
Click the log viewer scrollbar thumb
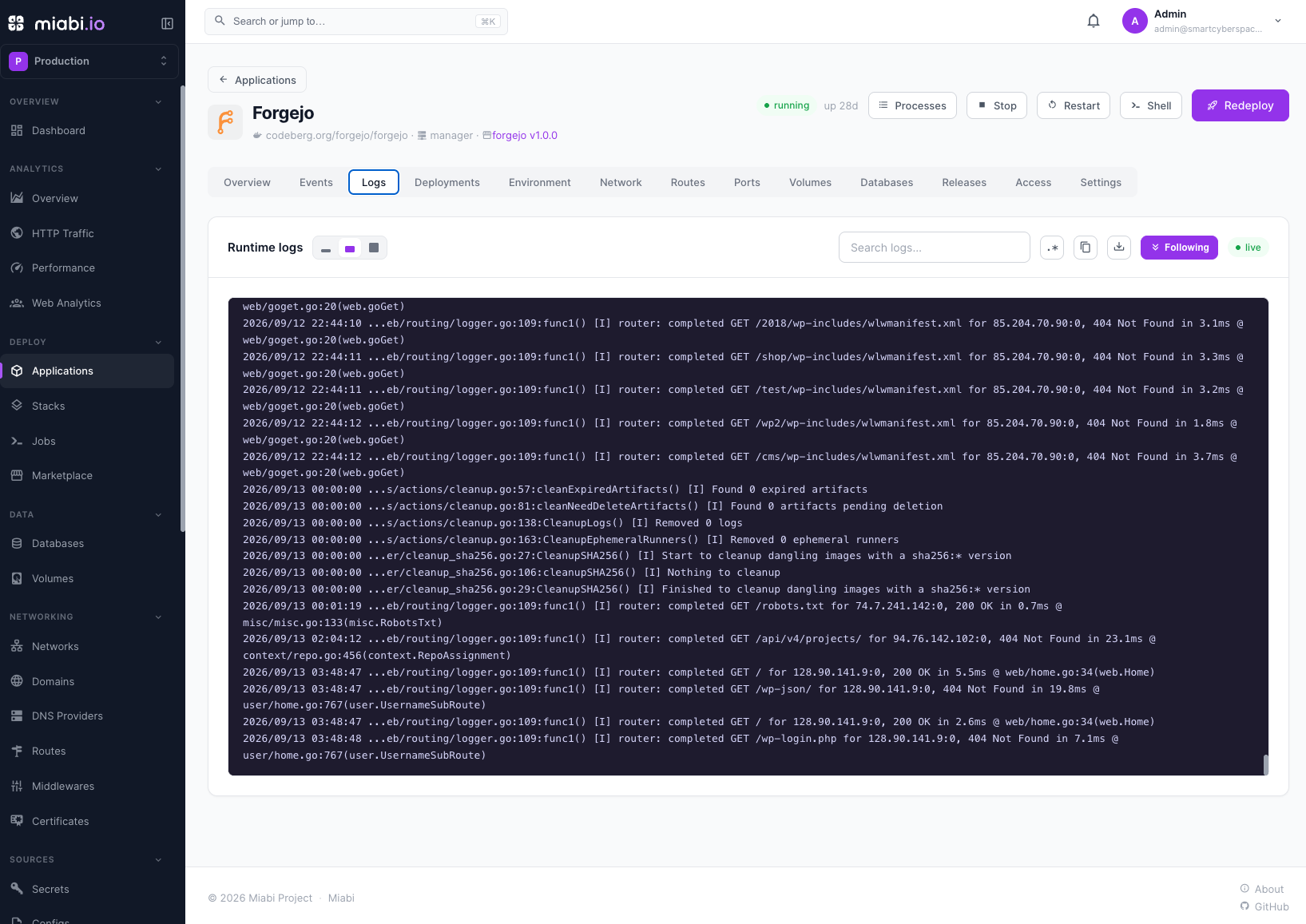pyautogui.click(x=1265, y=764)
